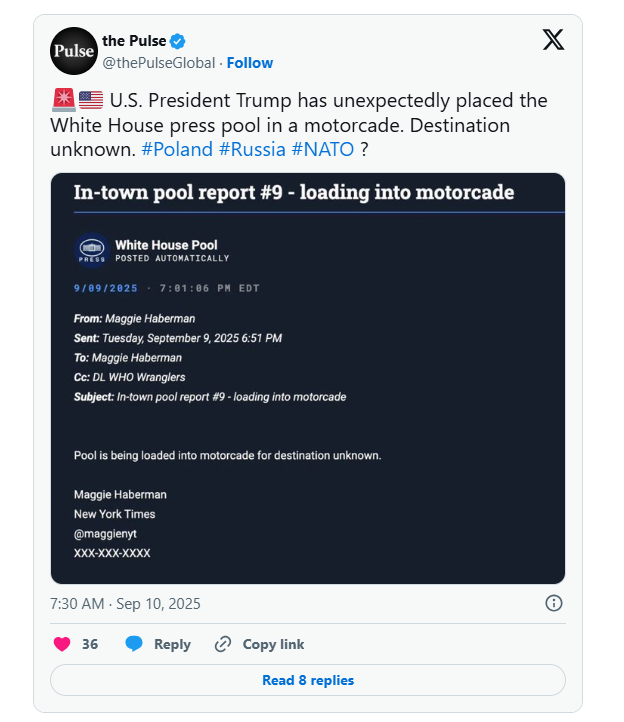The height and width of the screenshot is (722, 624).
Task: Click "the Pulse" display name
Action: (133, 41)
